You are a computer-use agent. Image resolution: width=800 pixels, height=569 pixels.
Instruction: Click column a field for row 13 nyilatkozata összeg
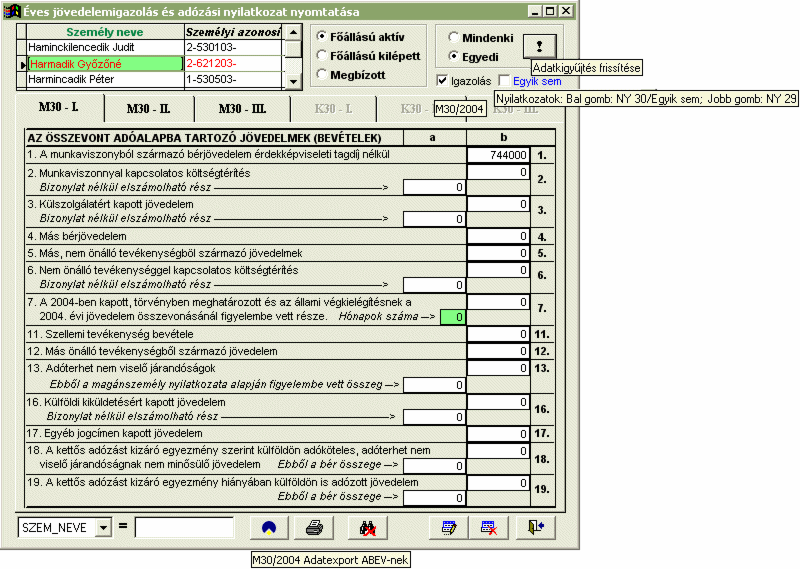click(434, 385)
